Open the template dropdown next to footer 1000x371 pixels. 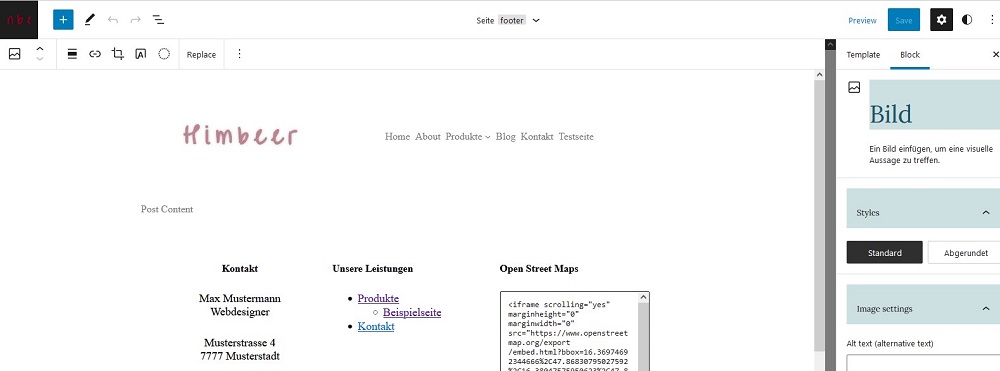536,20
